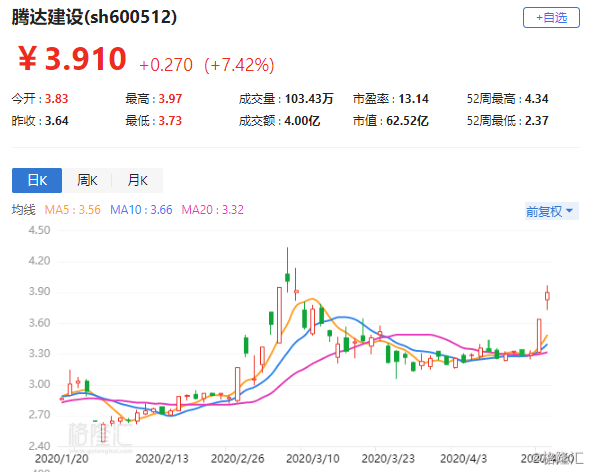Switch to the 周K weekly chart tab
This screenshot has height=472, width=591.
tap(87, 180)
